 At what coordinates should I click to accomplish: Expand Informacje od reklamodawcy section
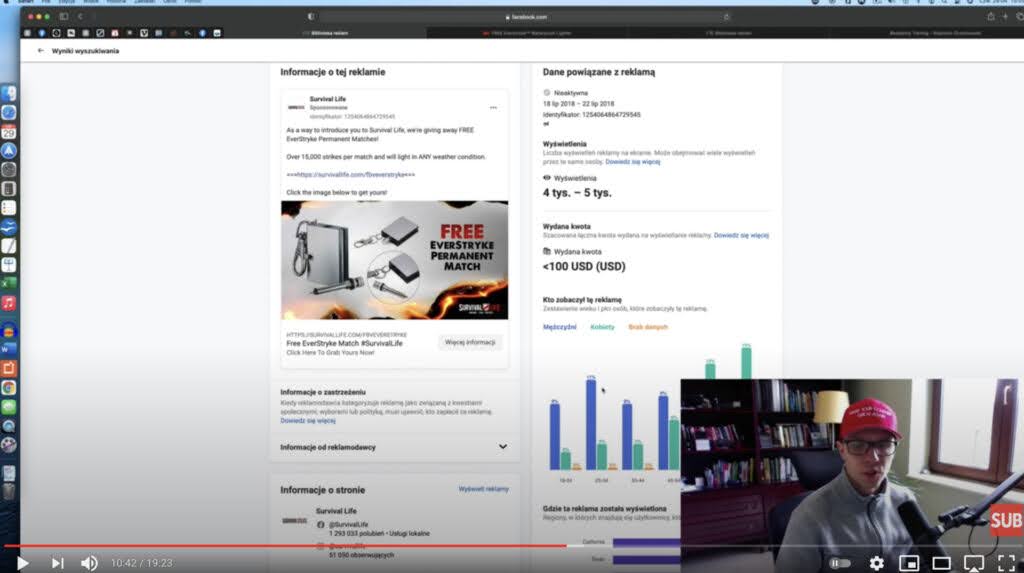394,447
